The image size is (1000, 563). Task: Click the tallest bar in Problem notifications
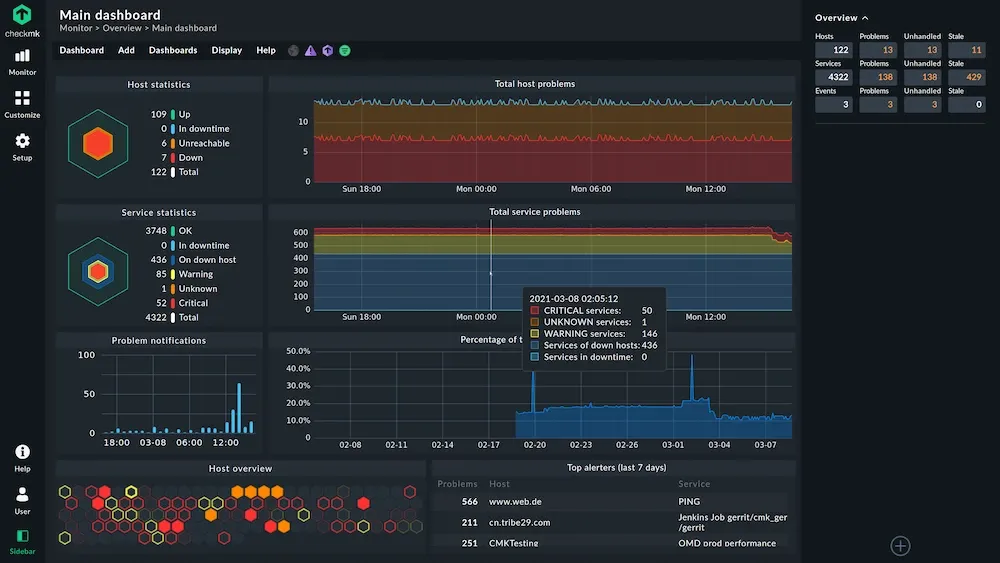pos(239,408)
